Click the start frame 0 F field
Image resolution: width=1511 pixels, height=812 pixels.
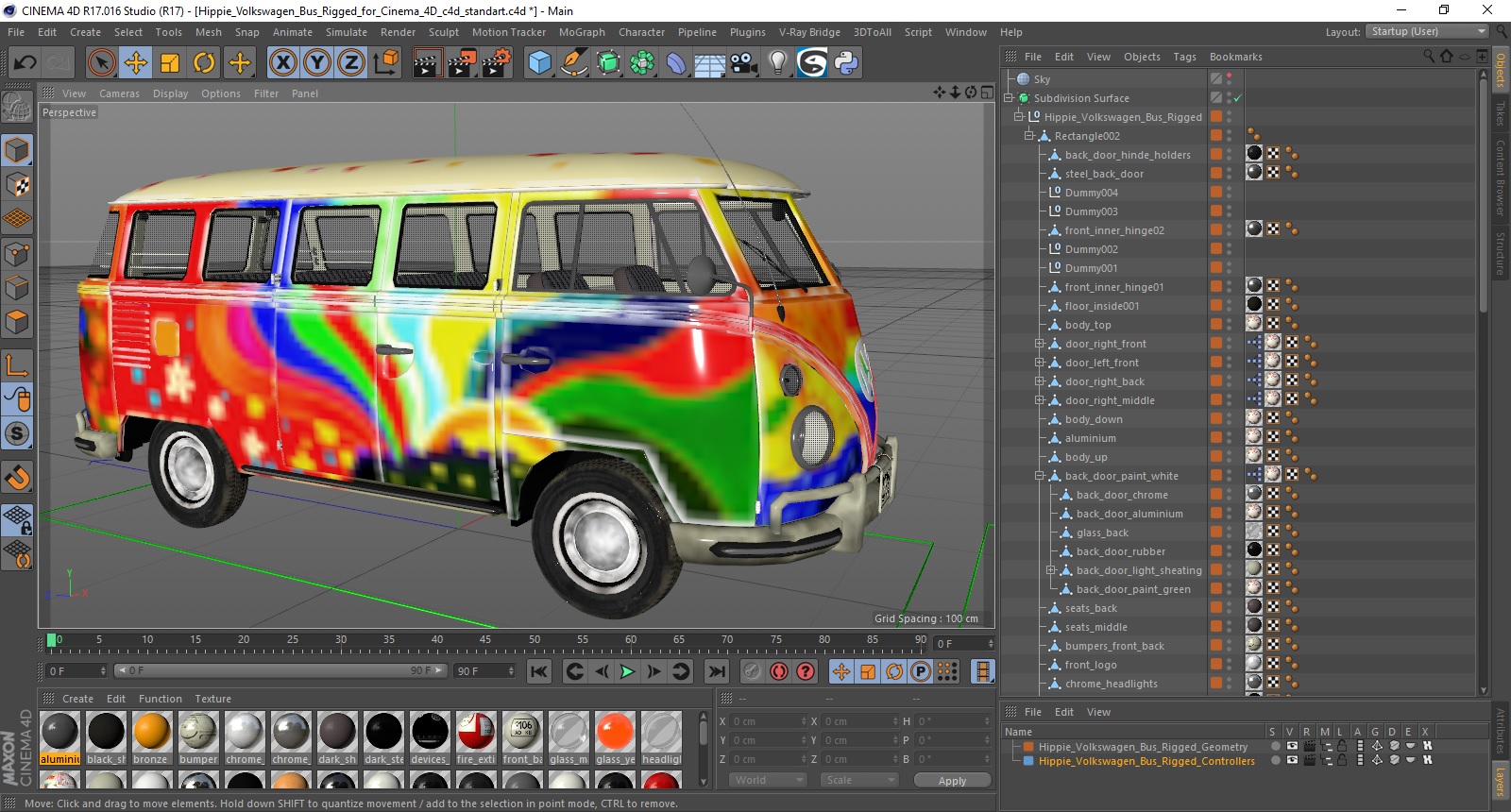76,671
